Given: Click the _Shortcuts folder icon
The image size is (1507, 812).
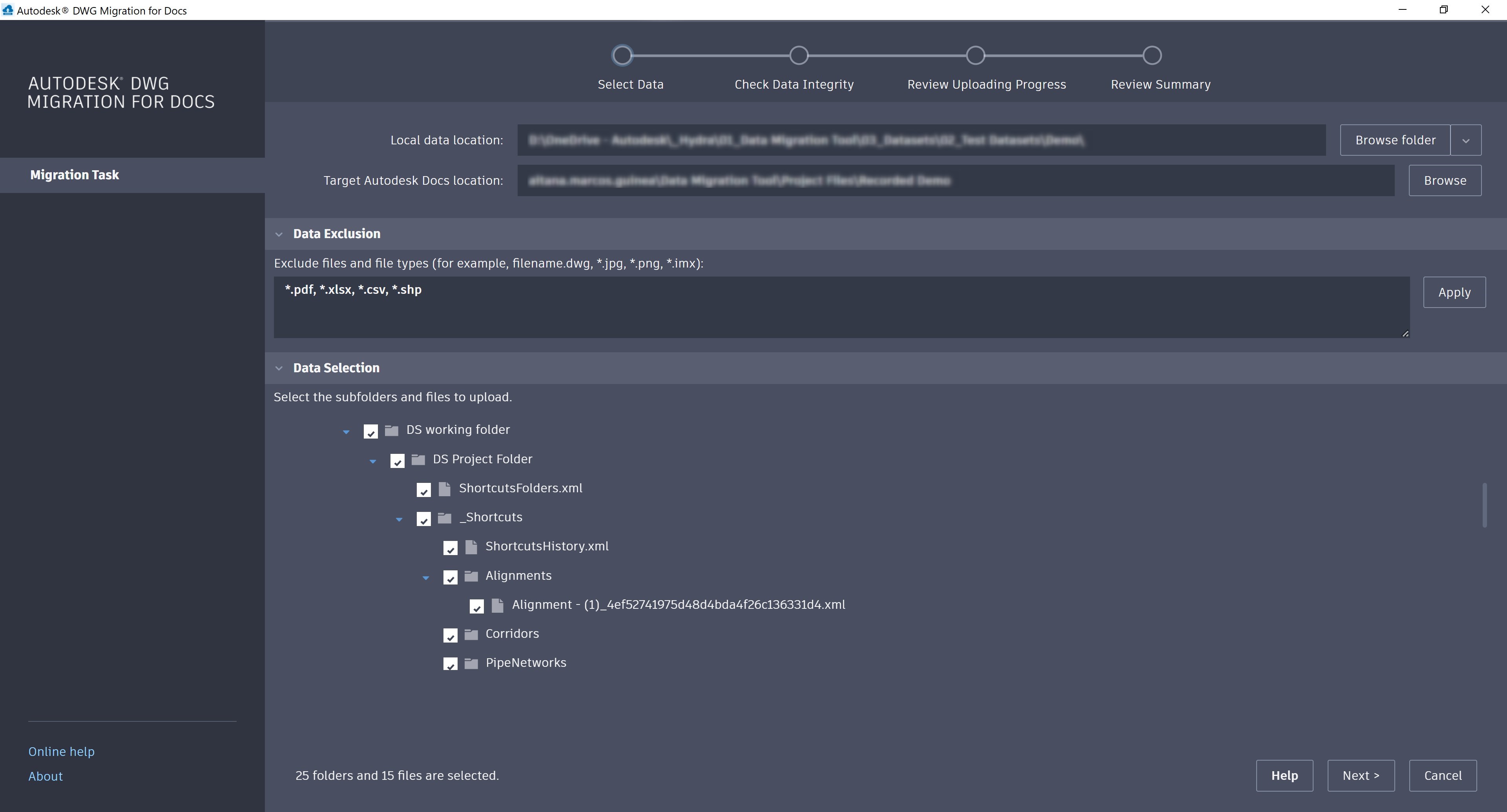Looking at the screenshot, I should click(x=445, y=518).
